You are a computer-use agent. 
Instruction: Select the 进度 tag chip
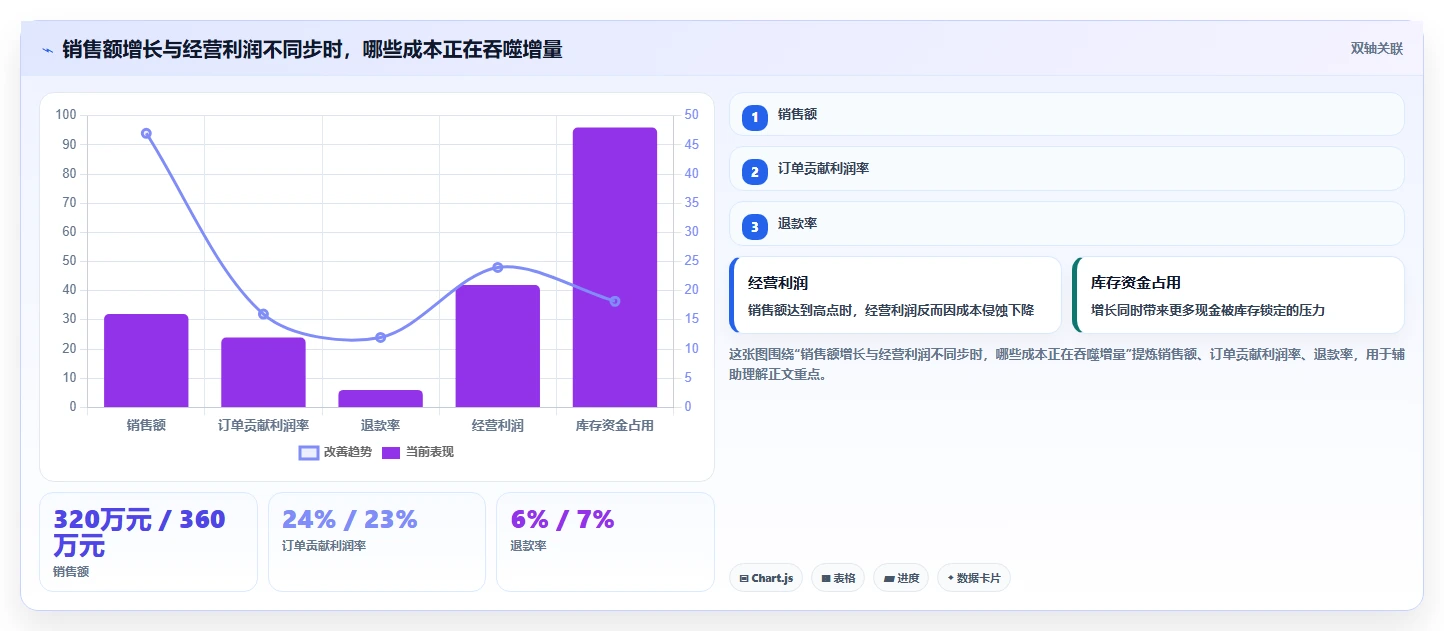pos(901,578)
